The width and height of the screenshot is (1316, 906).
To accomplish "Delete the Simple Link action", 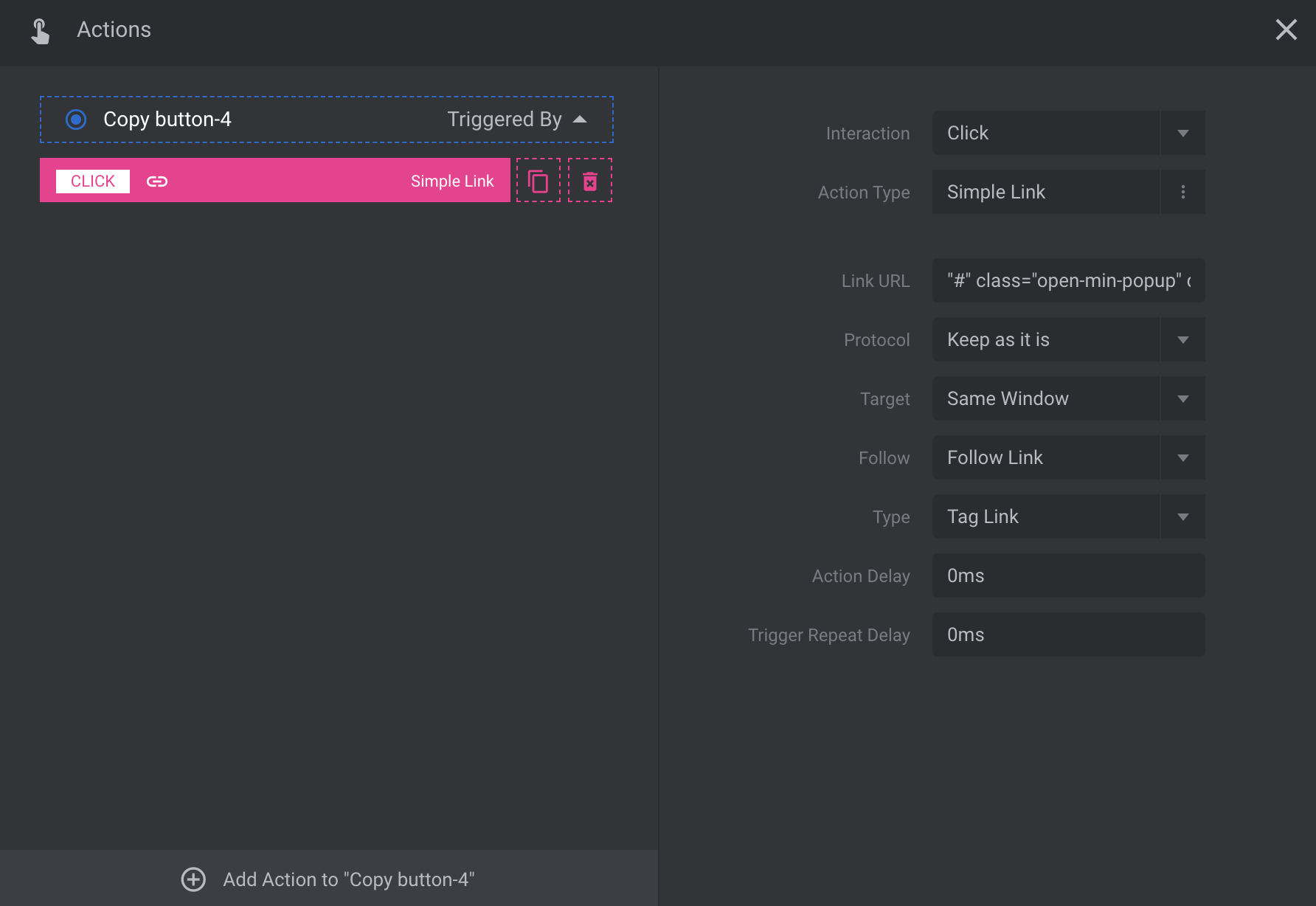I will 590,180.
